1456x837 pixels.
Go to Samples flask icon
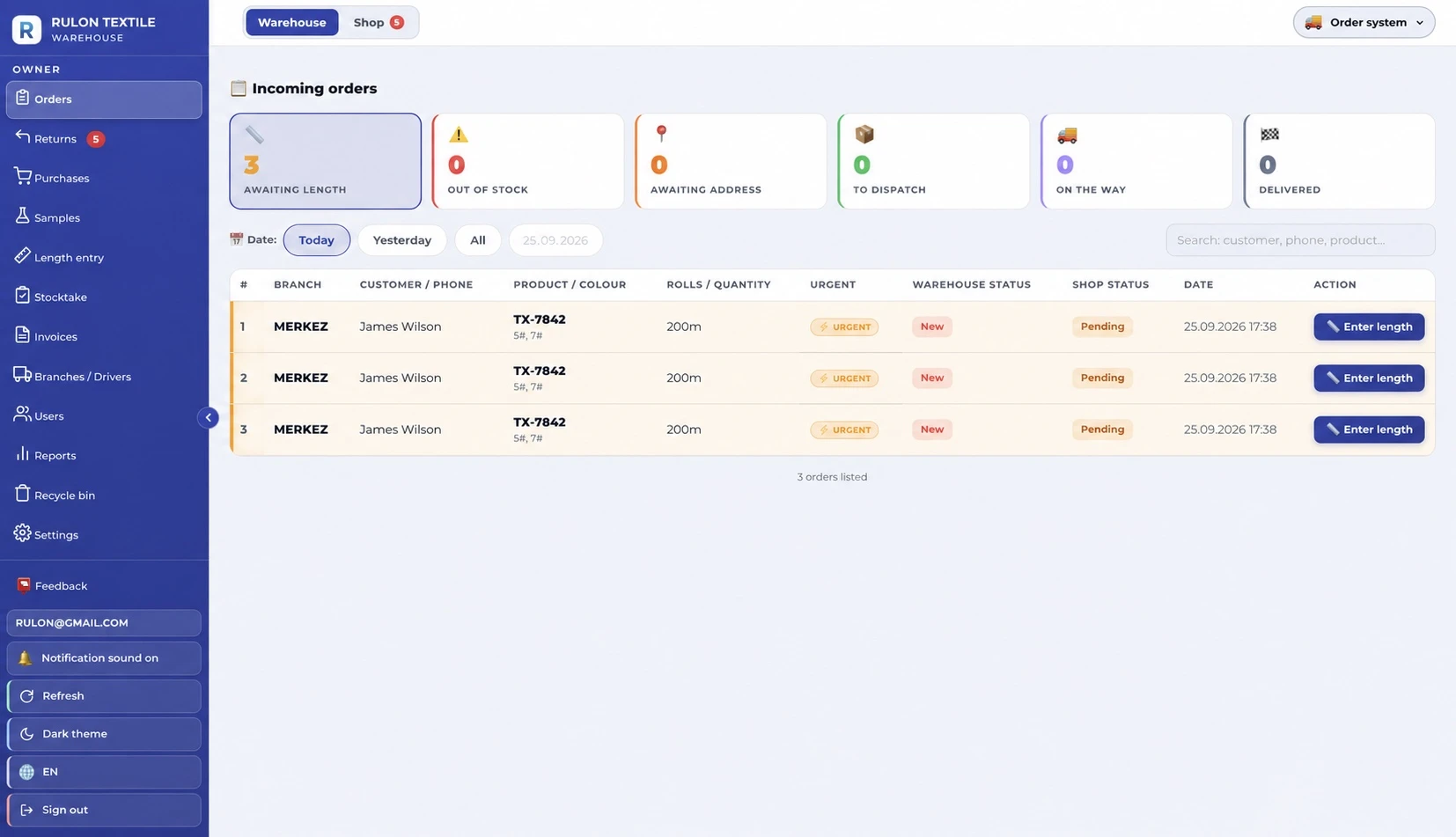(22, 217)
